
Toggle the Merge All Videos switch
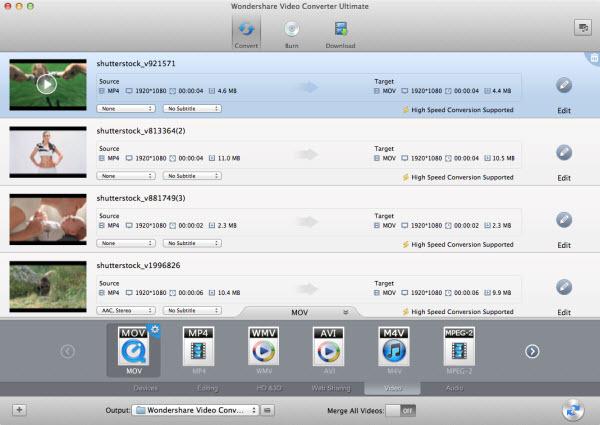[x=400, y=410]
